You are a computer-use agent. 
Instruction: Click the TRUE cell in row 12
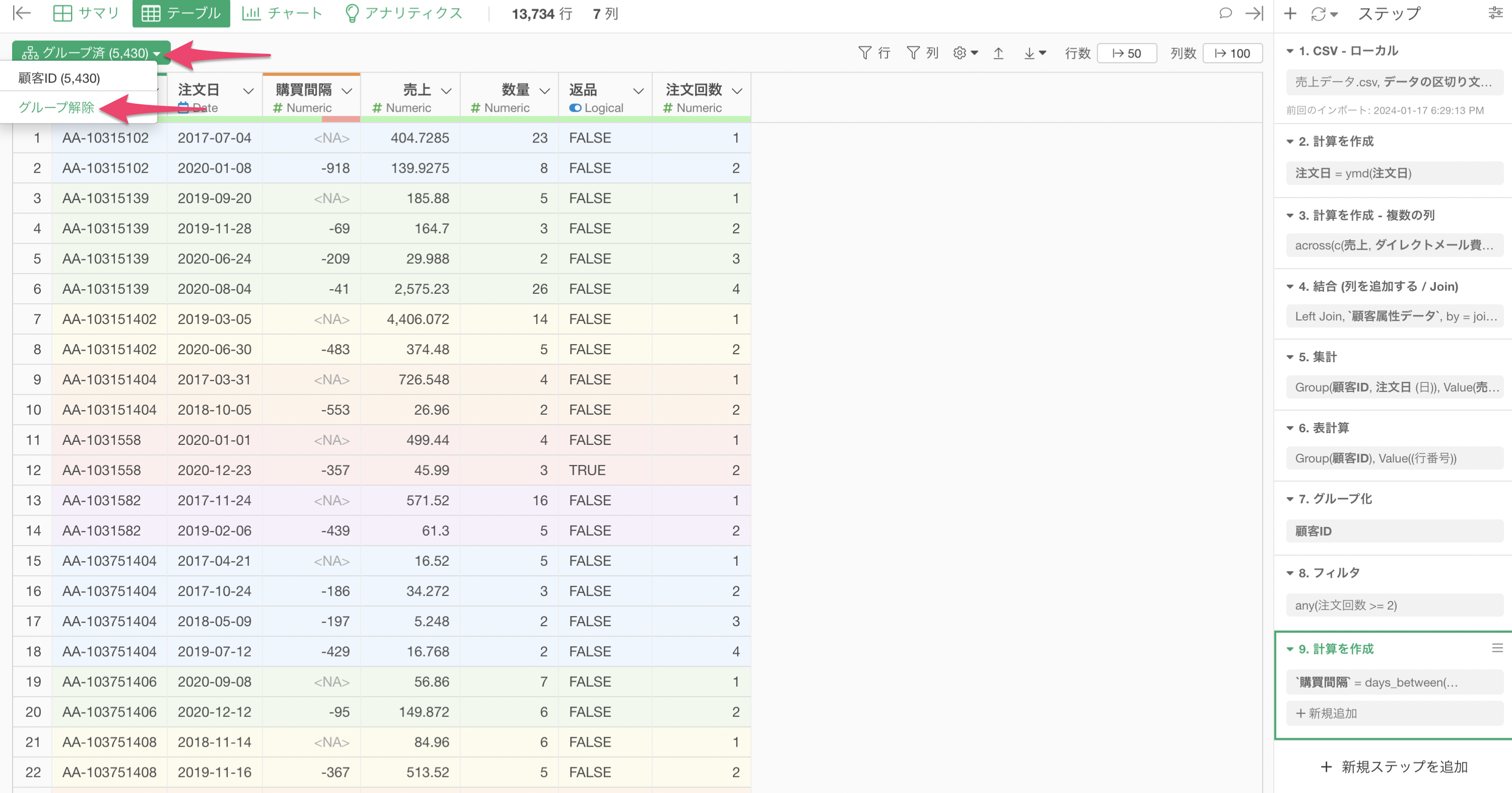coord(605,470)
